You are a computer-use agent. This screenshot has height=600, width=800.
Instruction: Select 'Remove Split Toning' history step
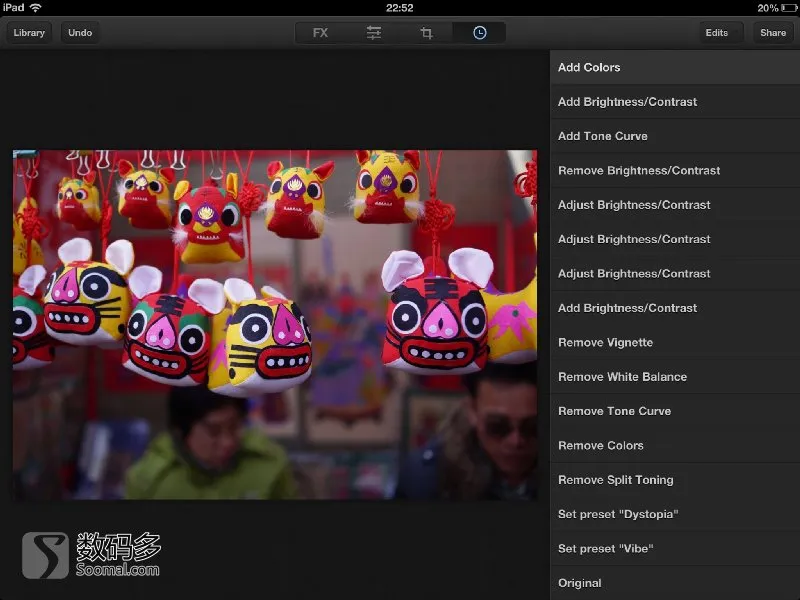click(x=675, y=480)
